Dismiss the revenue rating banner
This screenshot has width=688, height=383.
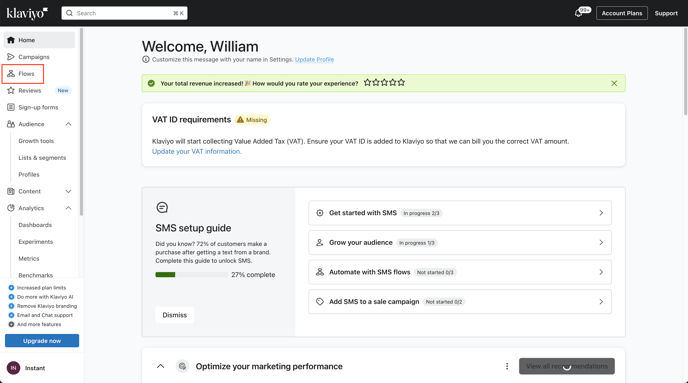coord(614,83)
